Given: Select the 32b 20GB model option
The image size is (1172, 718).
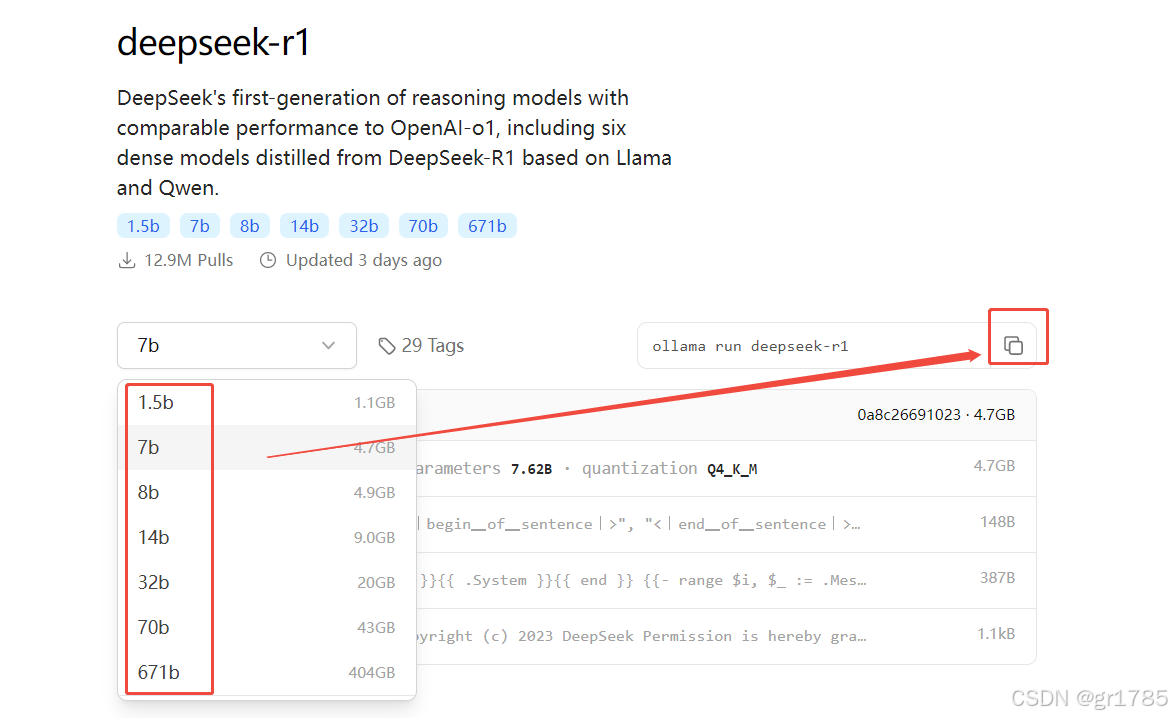Looking at the screenshot, I should click(267, 582).
